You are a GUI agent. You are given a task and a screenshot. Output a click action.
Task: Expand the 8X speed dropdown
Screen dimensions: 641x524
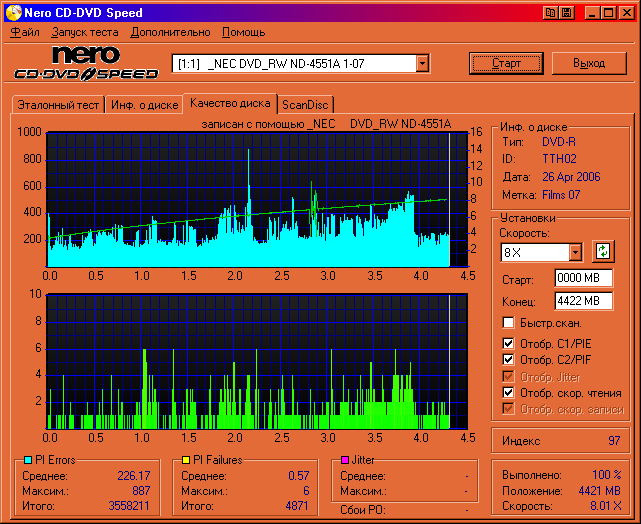click(x=575, y=252)
